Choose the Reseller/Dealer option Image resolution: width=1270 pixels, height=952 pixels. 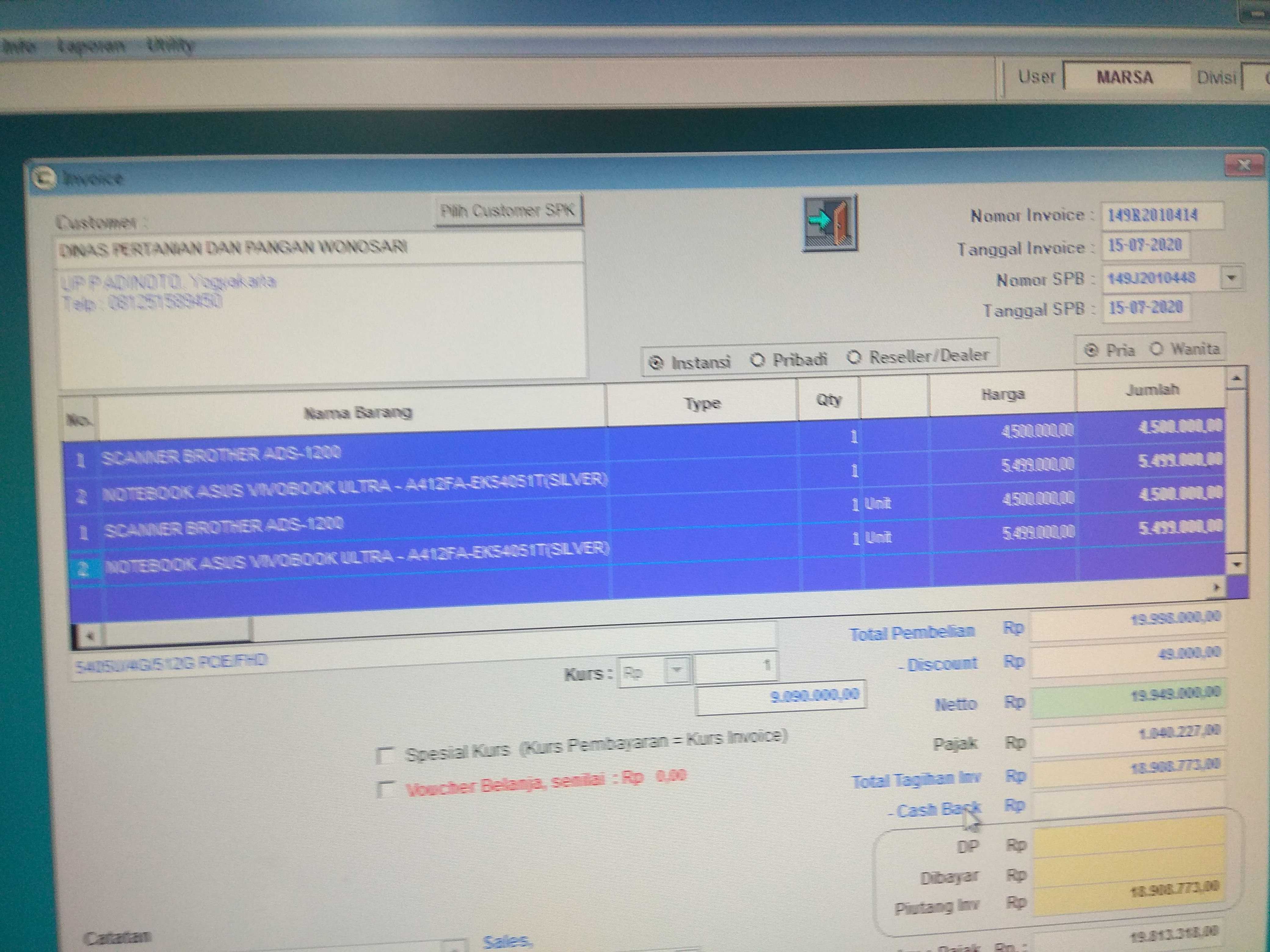pyautogui.click(x=854, y=358)
